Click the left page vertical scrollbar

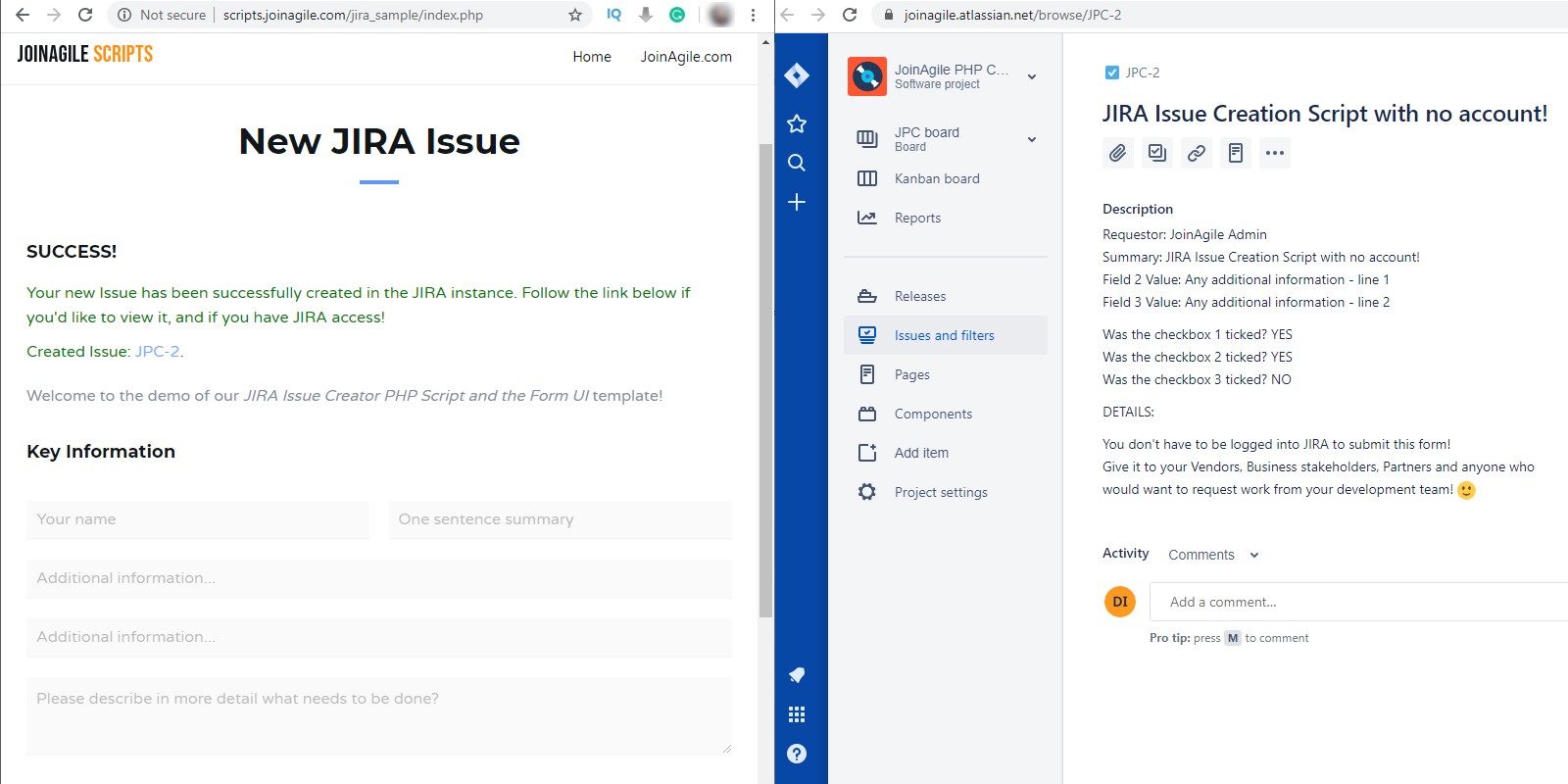[765, 380]
